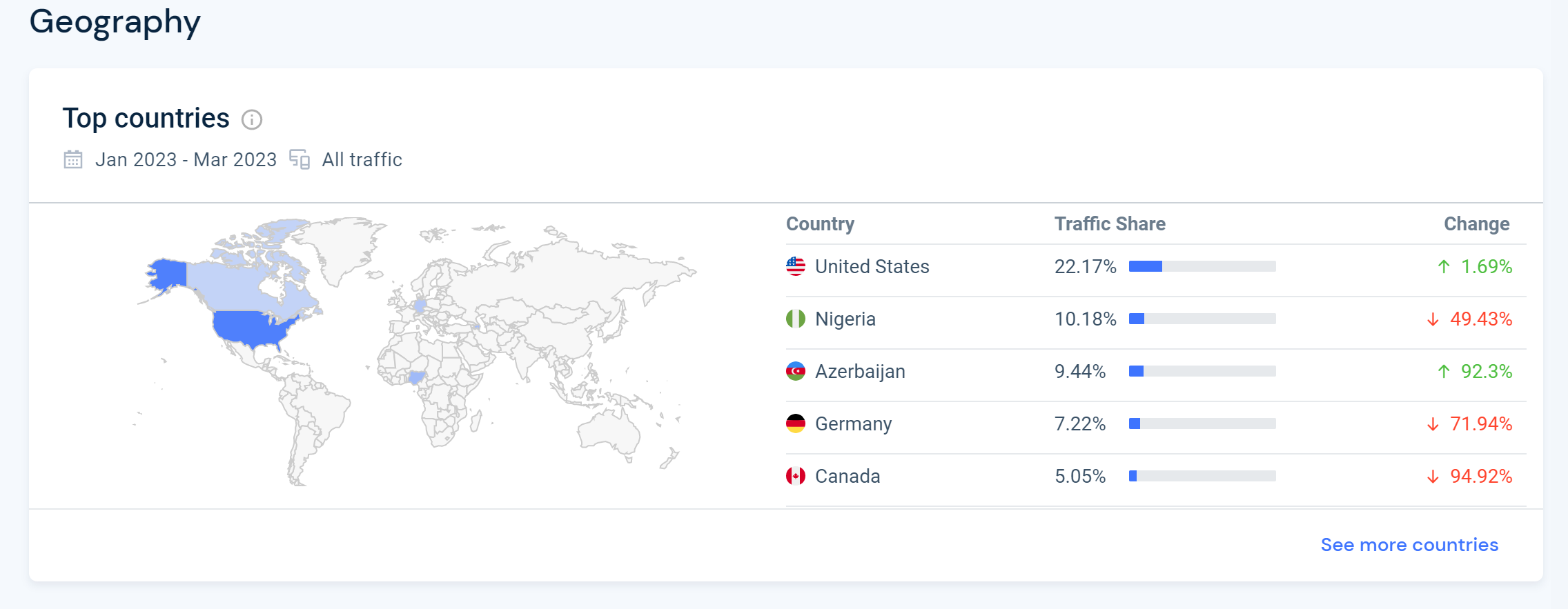Viewport: 1568px width, 609px height.
Task: Click the Traffic Share column header
Action: point(1110,223)
